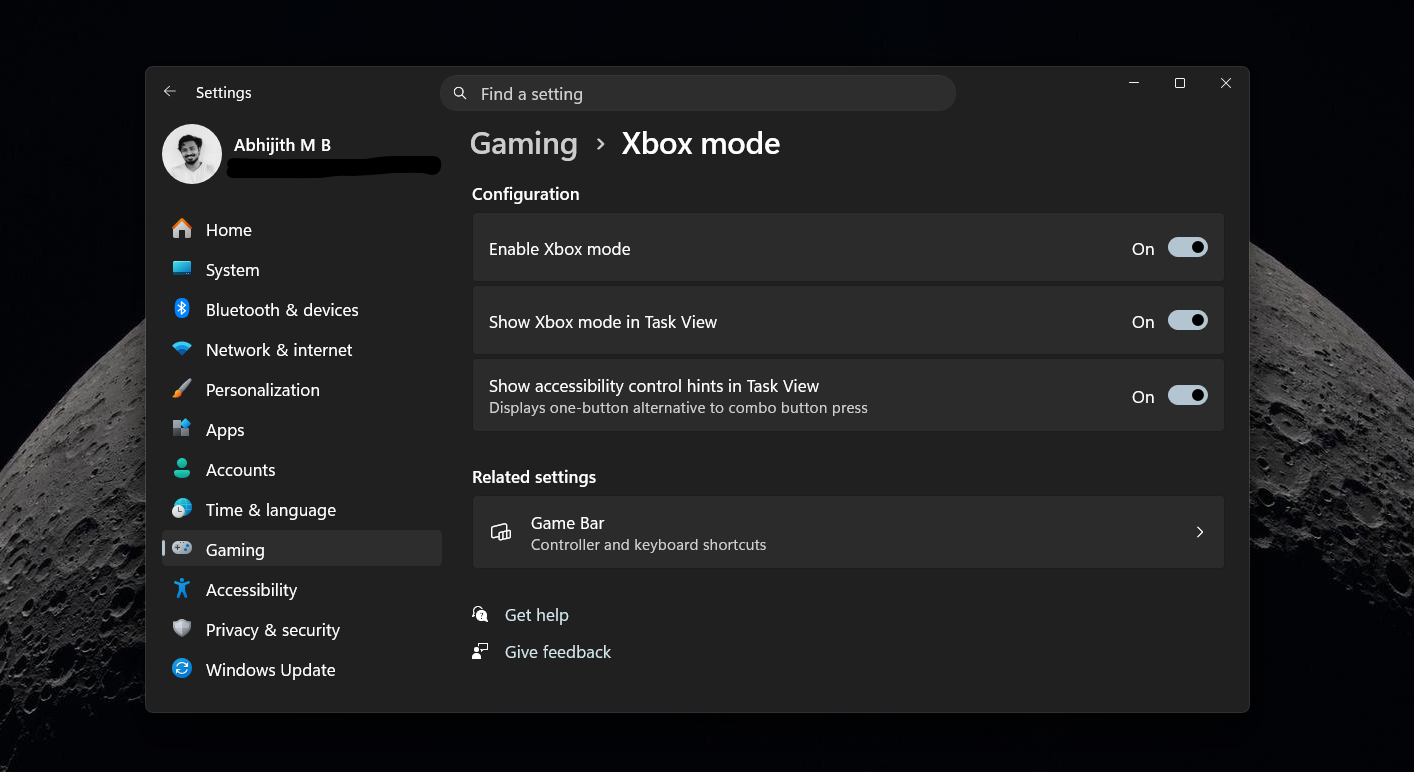Viewport: 1414px width, 772px height.
Task: Click the Xbox mode page title
Action: point(701,143)
